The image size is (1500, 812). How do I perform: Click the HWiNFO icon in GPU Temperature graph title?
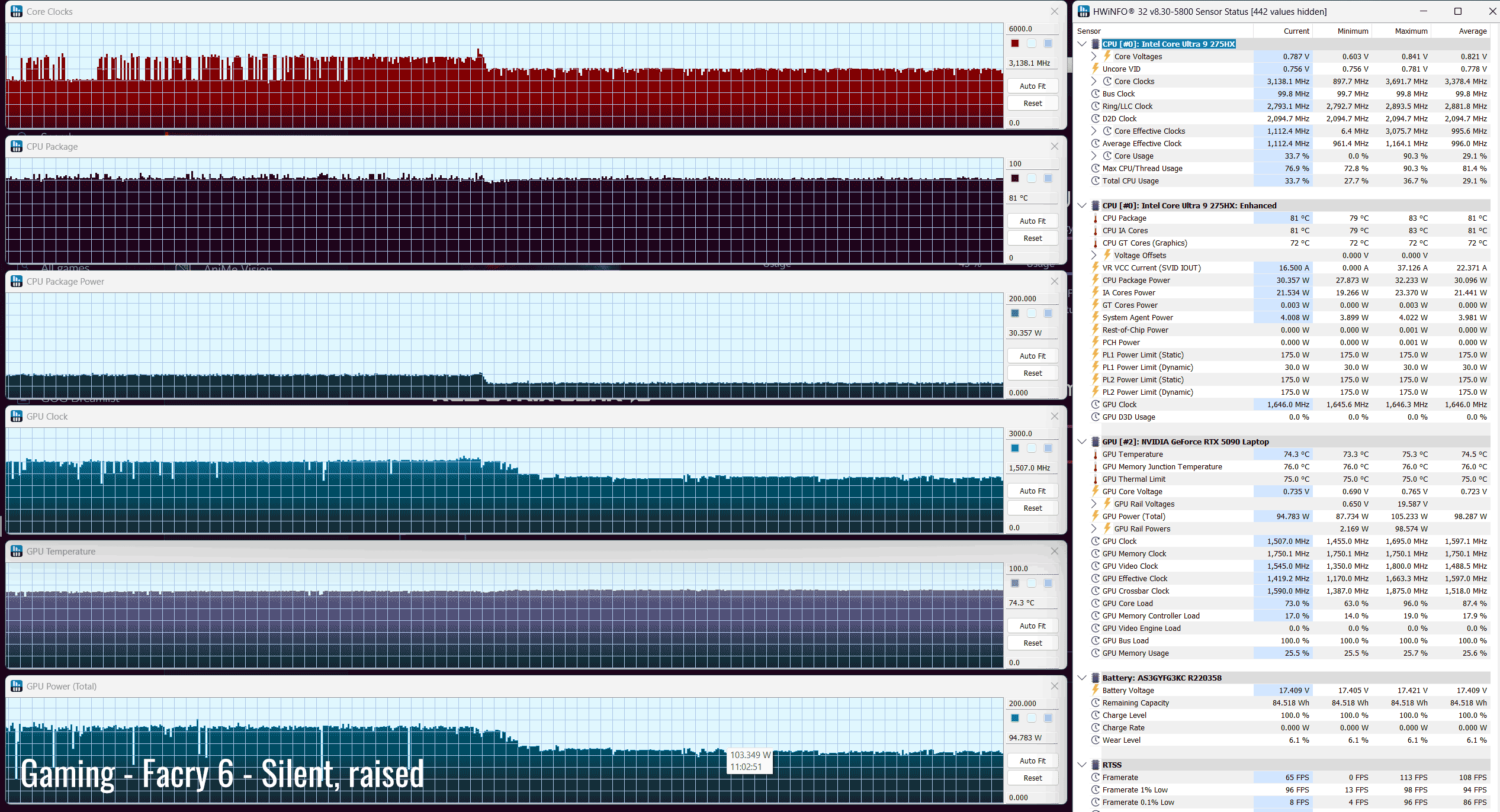(x=17, y=551)
